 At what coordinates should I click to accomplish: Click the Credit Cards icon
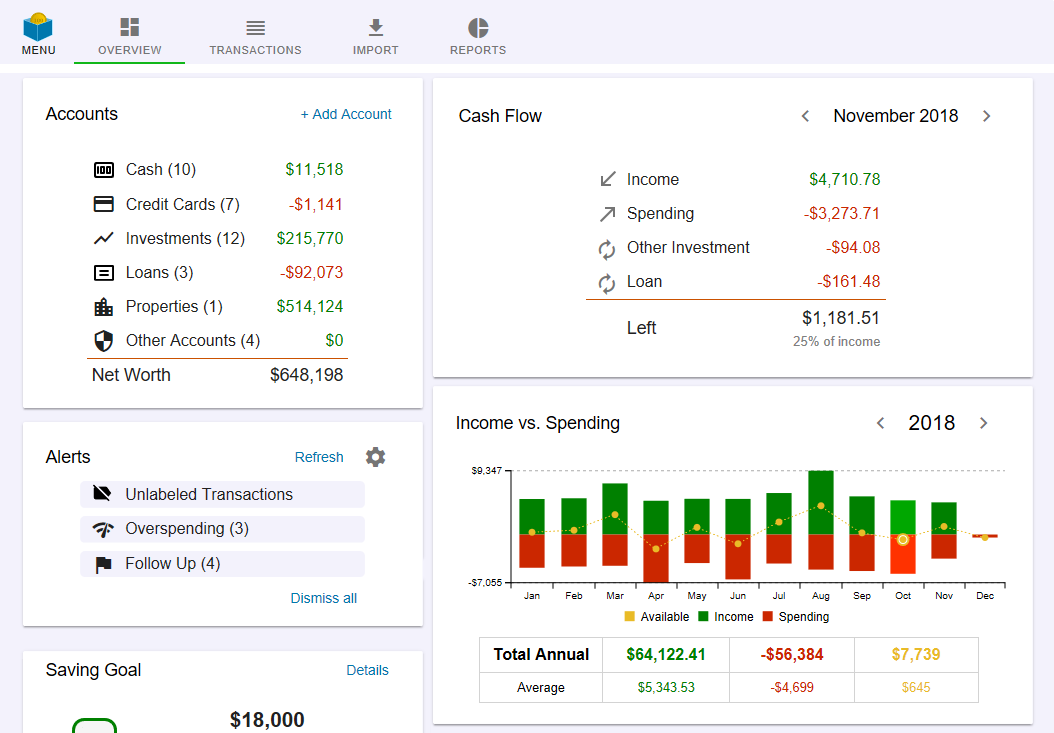(104, 204)
